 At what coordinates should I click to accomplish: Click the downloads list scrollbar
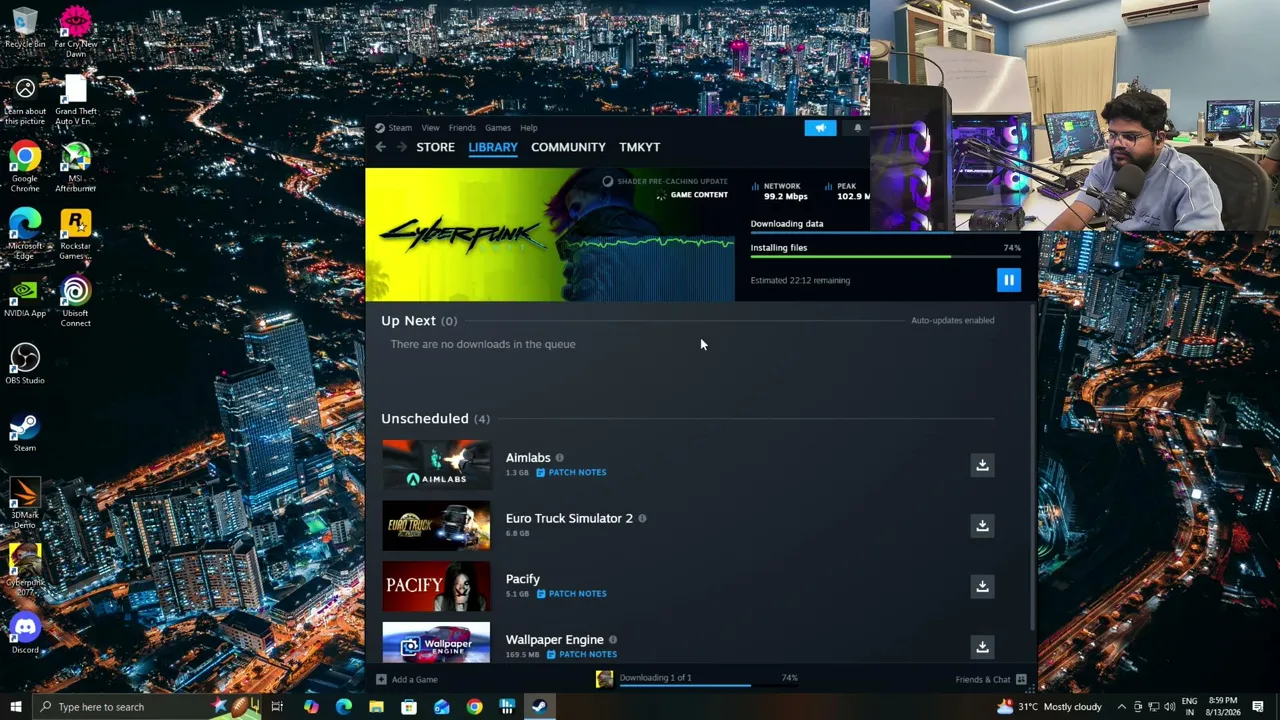pos(1032,468)
